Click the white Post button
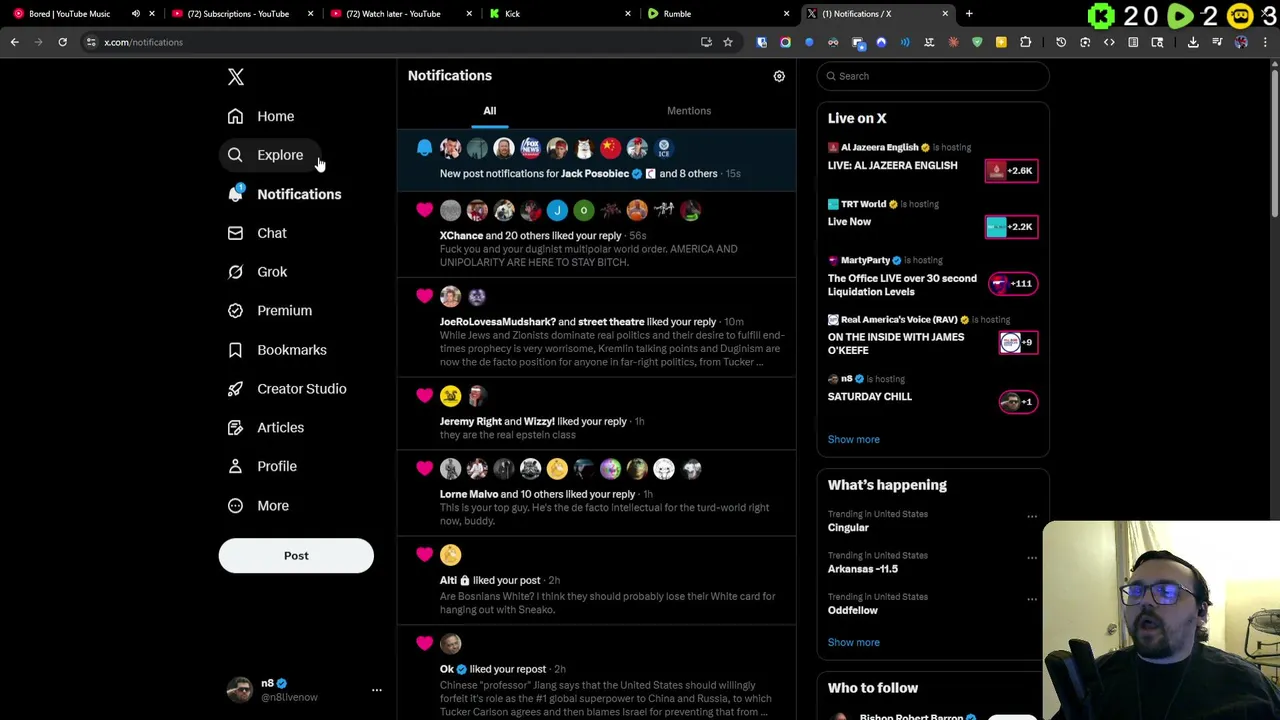The height and width of the screenshot is (720, 1280). coord(296,556)
